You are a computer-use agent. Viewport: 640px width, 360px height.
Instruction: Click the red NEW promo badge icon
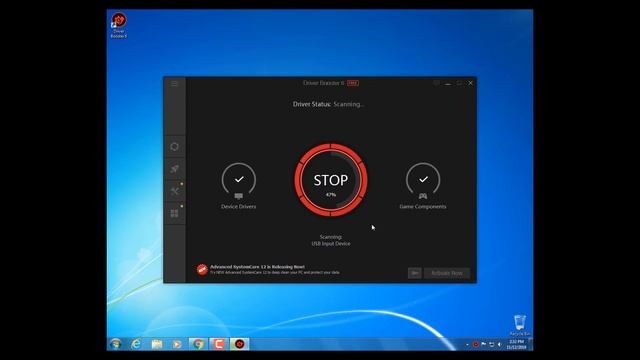pos(202,269)
